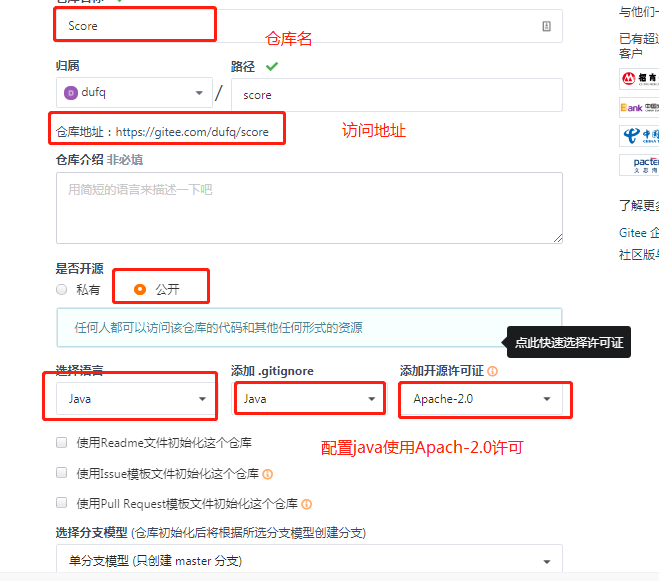This screenshot has height=581, width=659.
Task: Click the info icon beside 添加开源许可证
Action: tap(493, 371)
